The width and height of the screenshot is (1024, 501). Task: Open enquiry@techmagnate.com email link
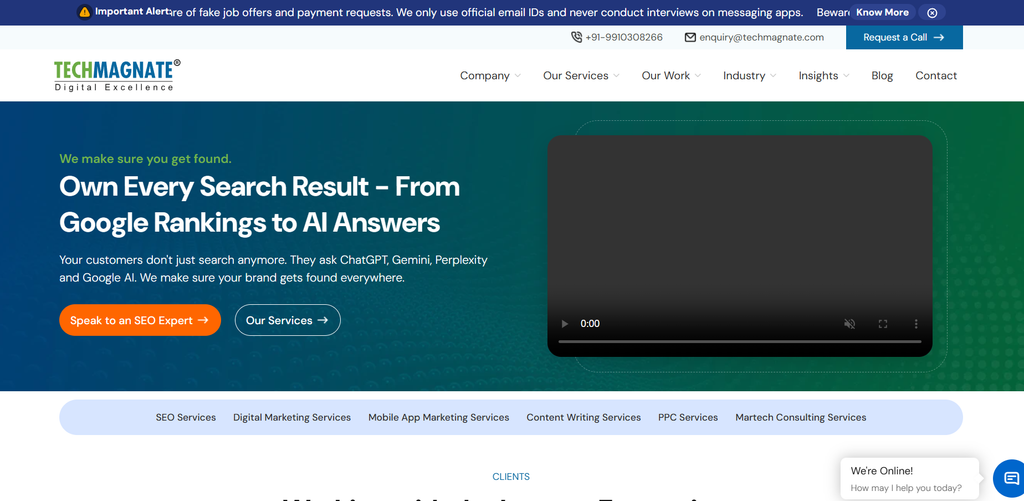(761, 37)
